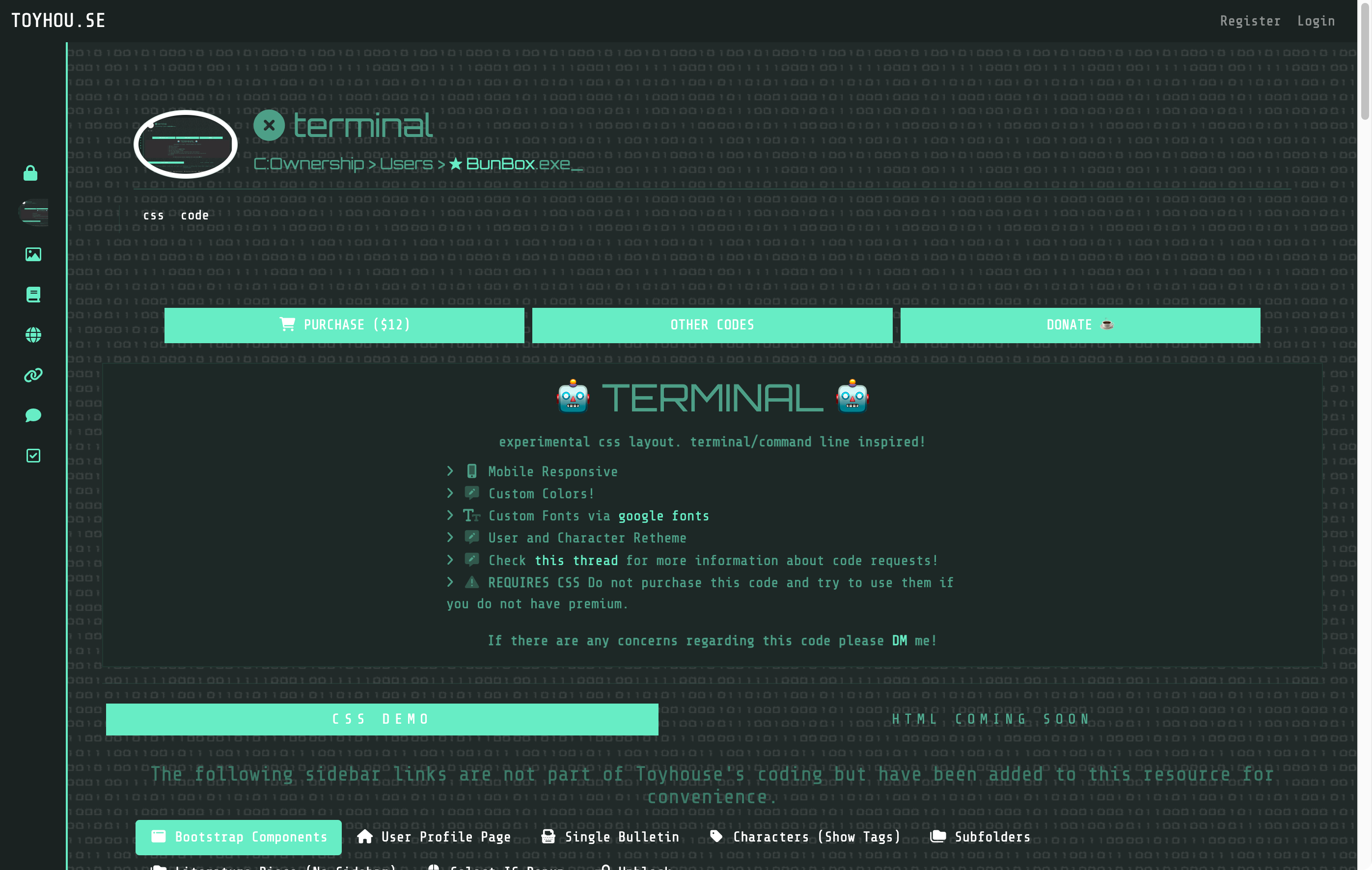Select the checked-box icon in the sidebar
This screenshot has width=1372, height=870.
32,455
